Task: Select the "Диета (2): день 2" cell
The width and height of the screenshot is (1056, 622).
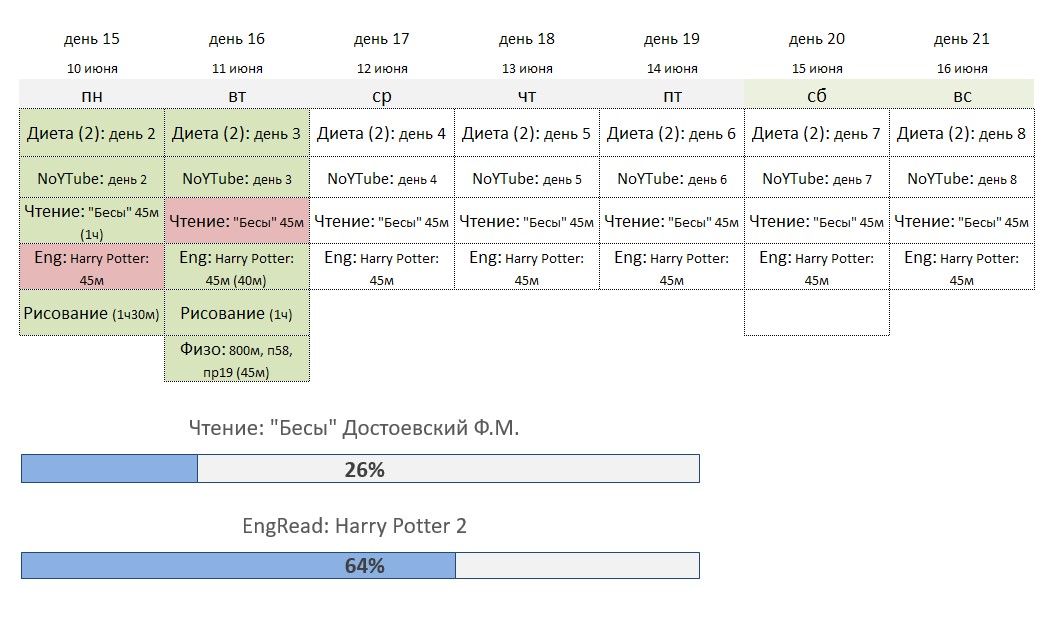Action: (x=91, y=133)
